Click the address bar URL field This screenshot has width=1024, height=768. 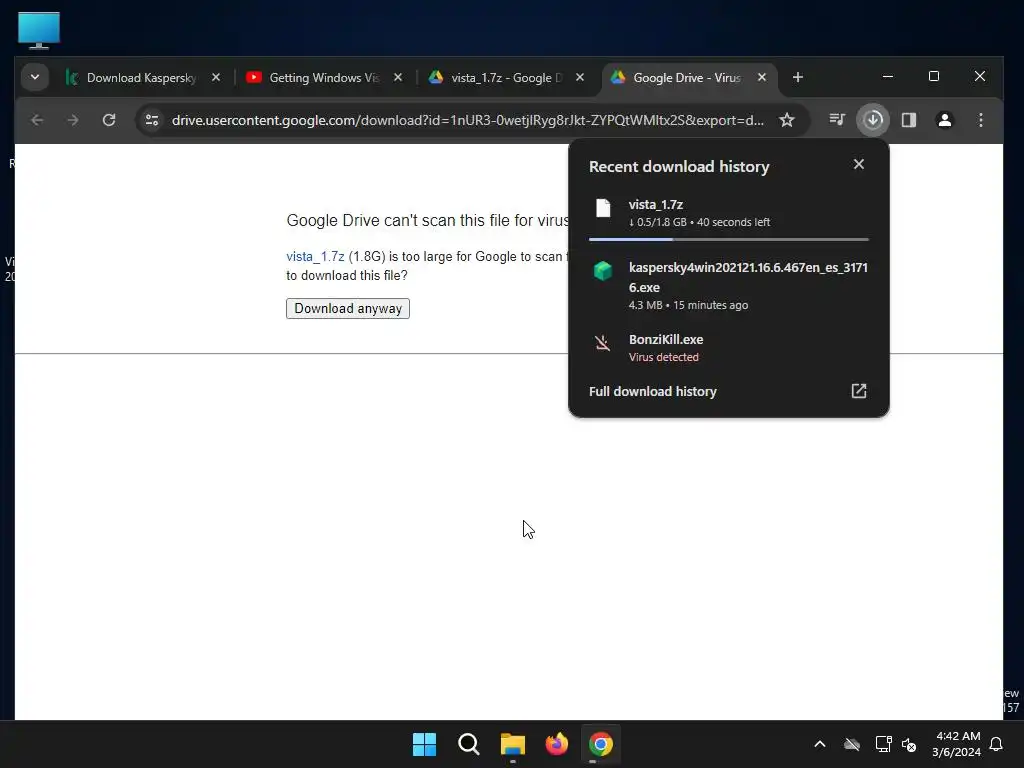[468, 120]
